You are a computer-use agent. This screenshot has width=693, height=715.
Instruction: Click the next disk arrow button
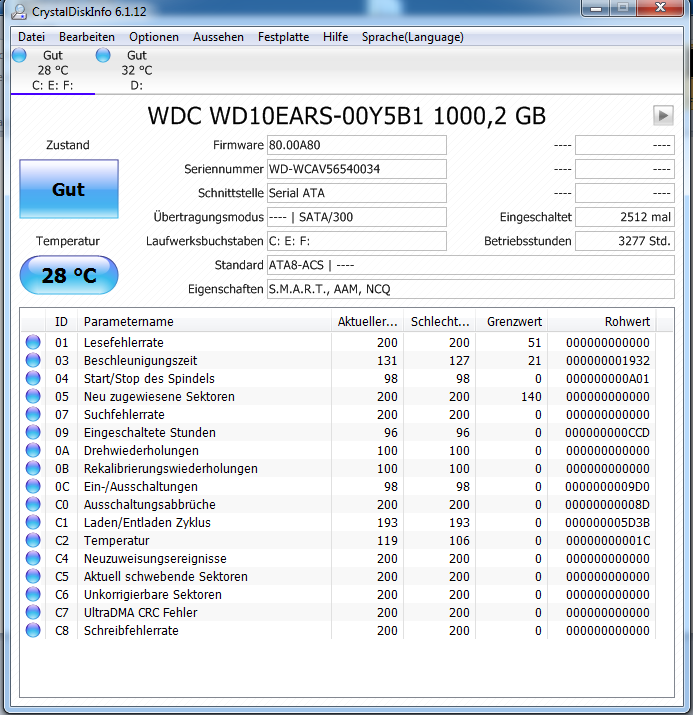coord(663,115)
